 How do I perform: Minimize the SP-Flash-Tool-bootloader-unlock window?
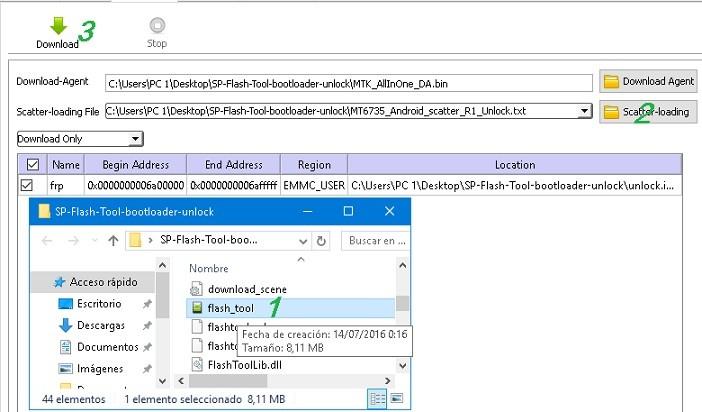pos(308,211)
